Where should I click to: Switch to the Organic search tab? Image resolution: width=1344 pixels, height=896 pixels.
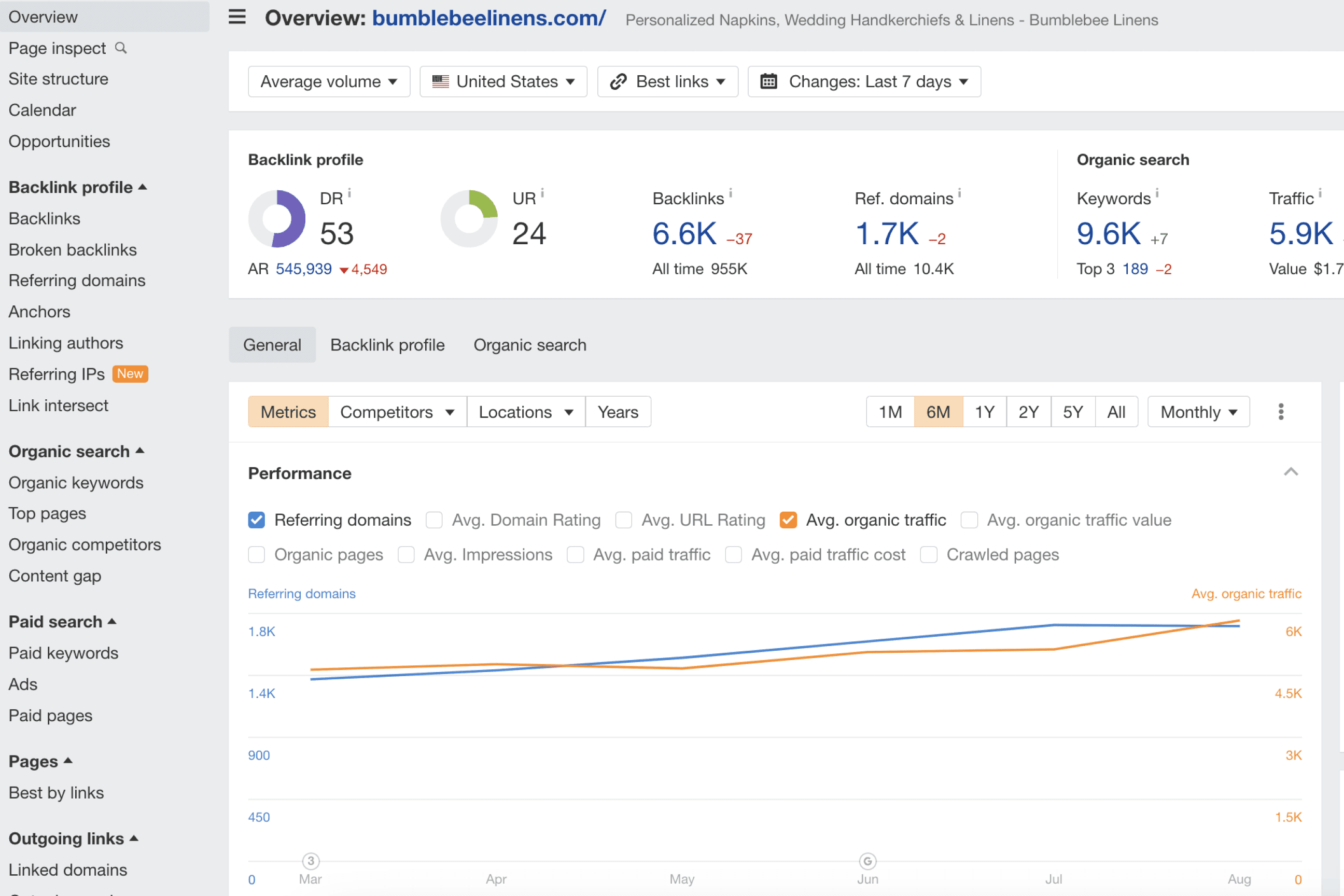(x=530, y=345)
